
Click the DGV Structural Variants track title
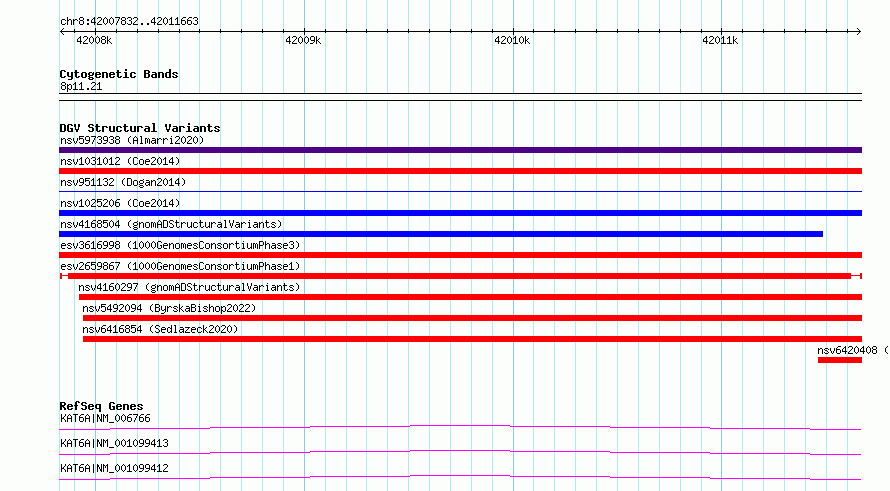pyautogui.click(x=140, y=128)
